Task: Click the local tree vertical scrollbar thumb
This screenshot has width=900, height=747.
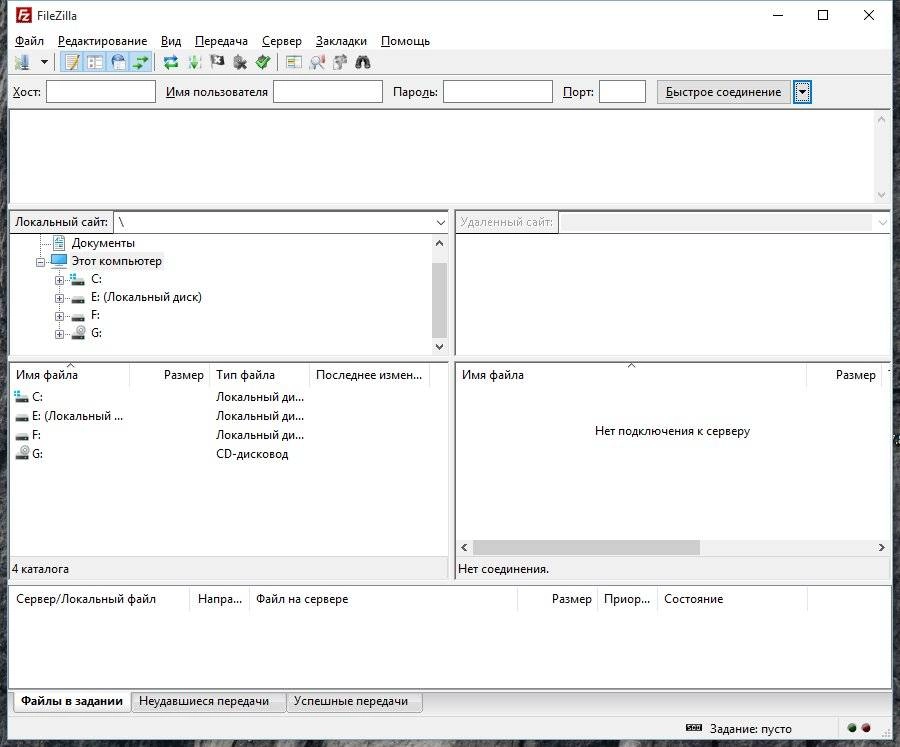Action: pos(439,300)
